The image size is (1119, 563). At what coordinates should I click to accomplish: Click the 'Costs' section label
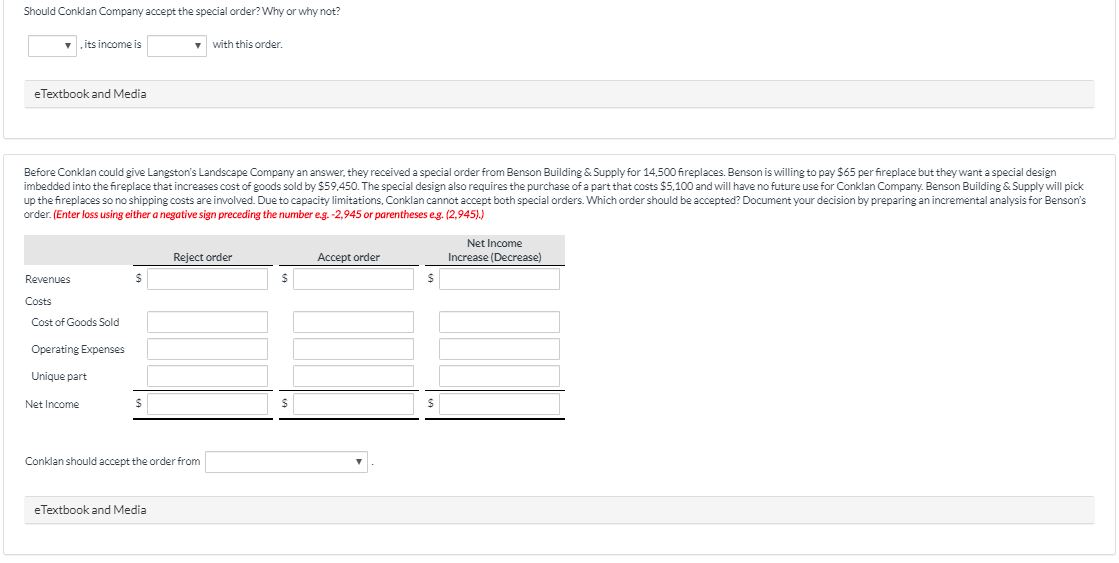(38, 301)
